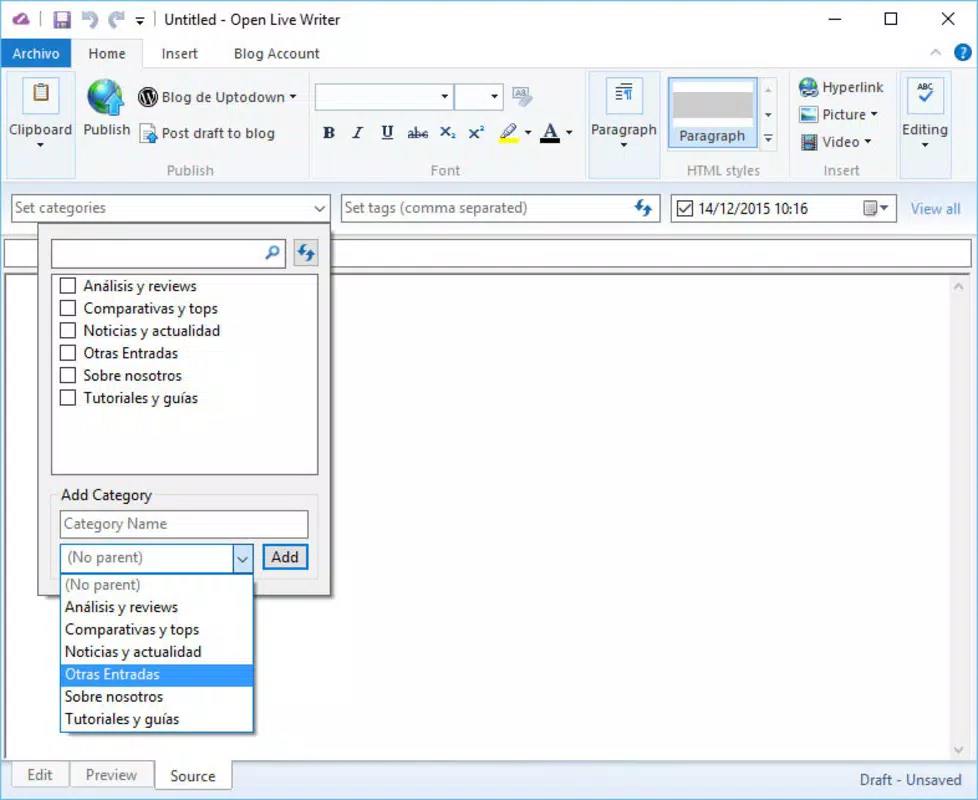The width and height of the screenshot is (978, 800).
Task: Collapse the ribbon with the caret
Action: pos(936,53)
